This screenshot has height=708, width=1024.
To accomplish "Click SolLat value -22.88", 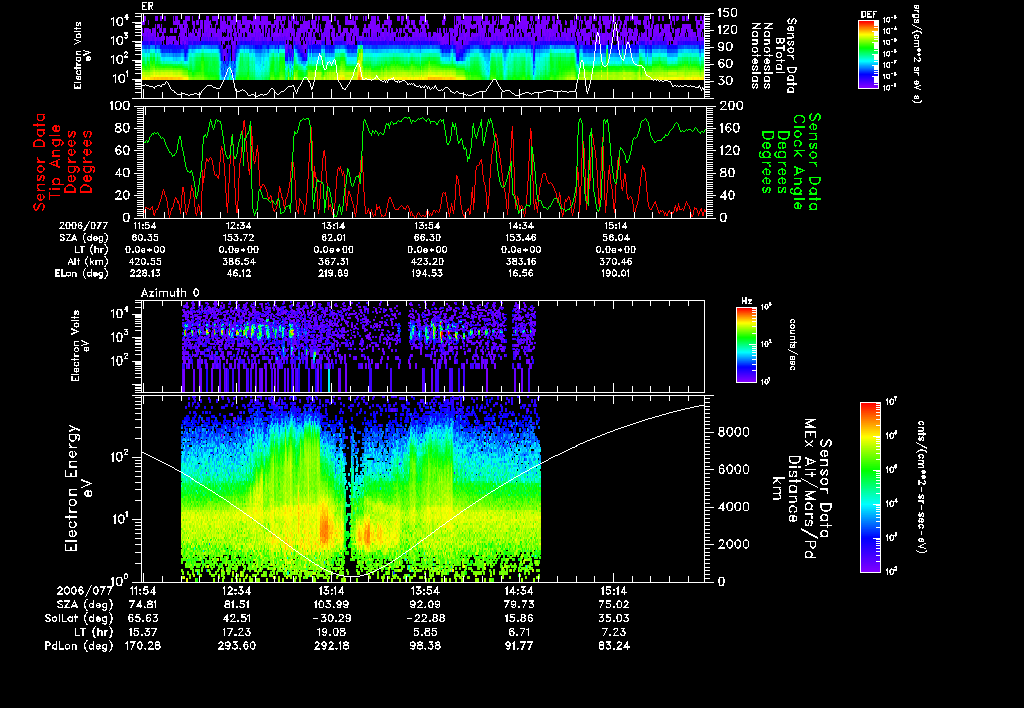I will [x=425, y=618].
